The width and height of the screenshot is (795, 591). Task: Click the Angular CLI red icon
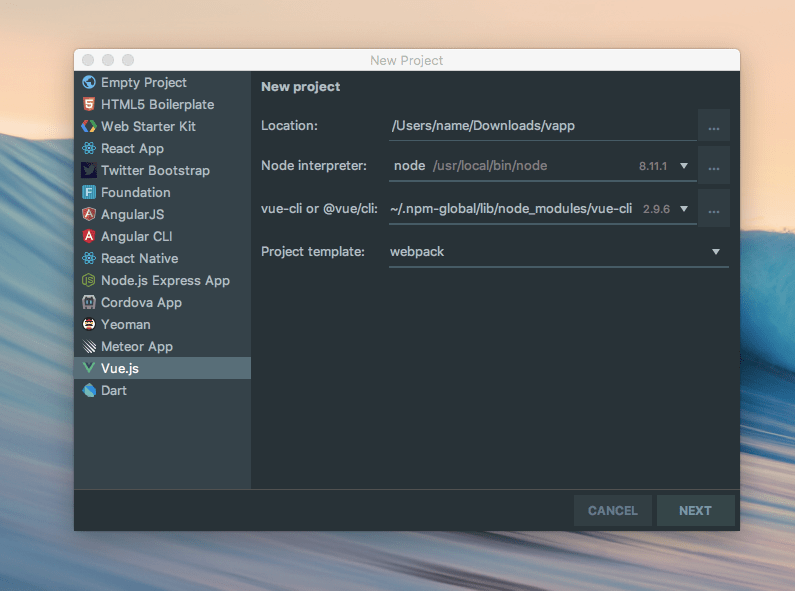coord(89,236)
